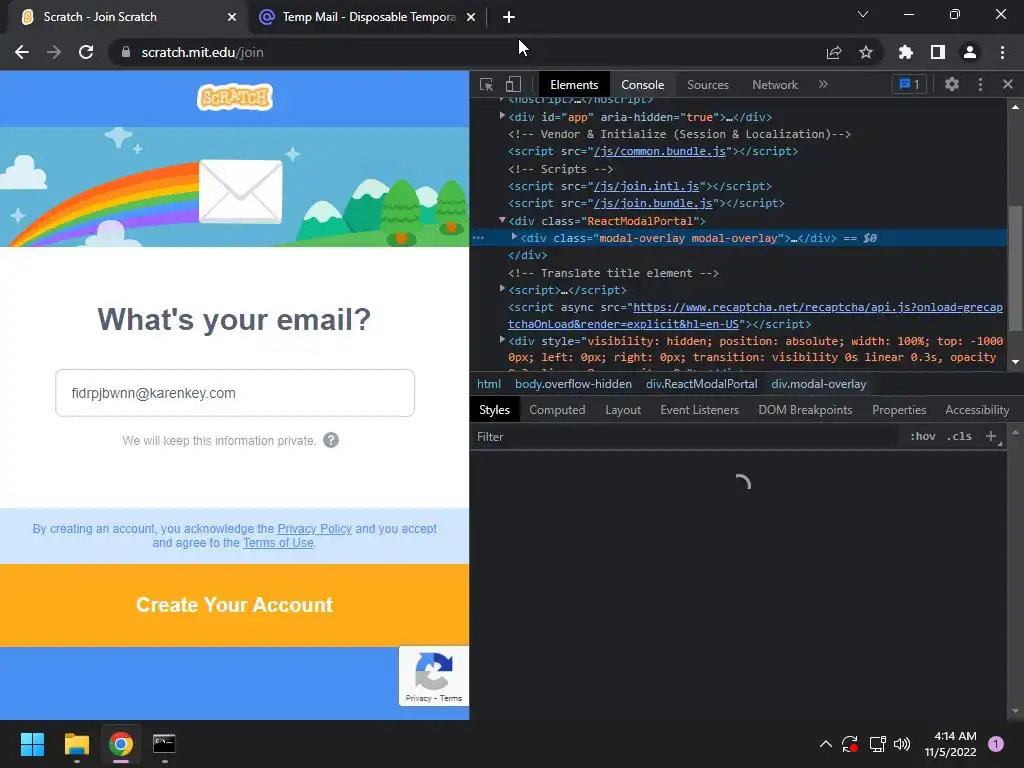Click the email privacy help question icon
Viewport: 1024px width, 768px height.
click(x=331, y=440)
